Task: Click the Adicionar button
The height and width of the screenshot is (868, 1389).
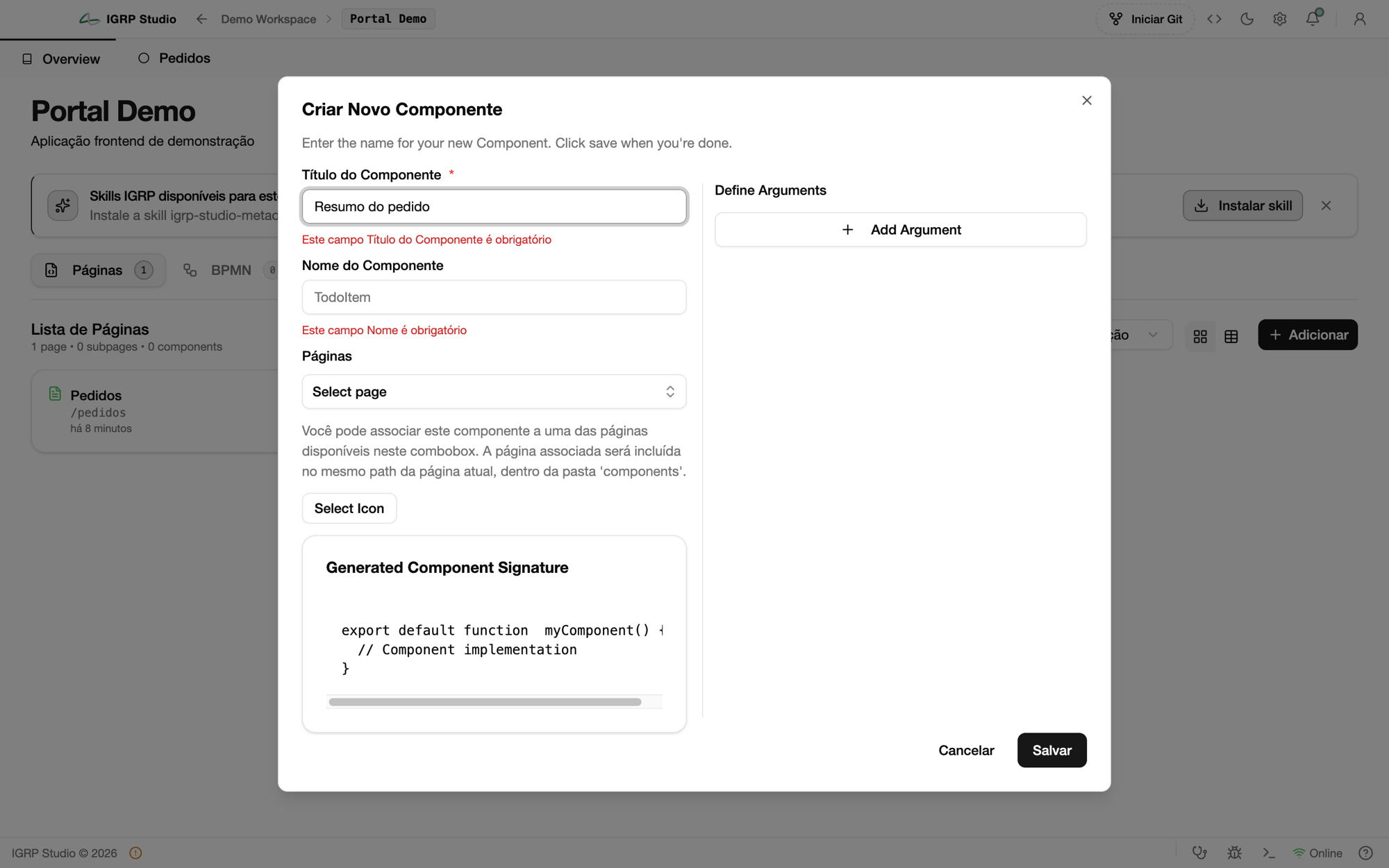Action: coord(1308,335)
